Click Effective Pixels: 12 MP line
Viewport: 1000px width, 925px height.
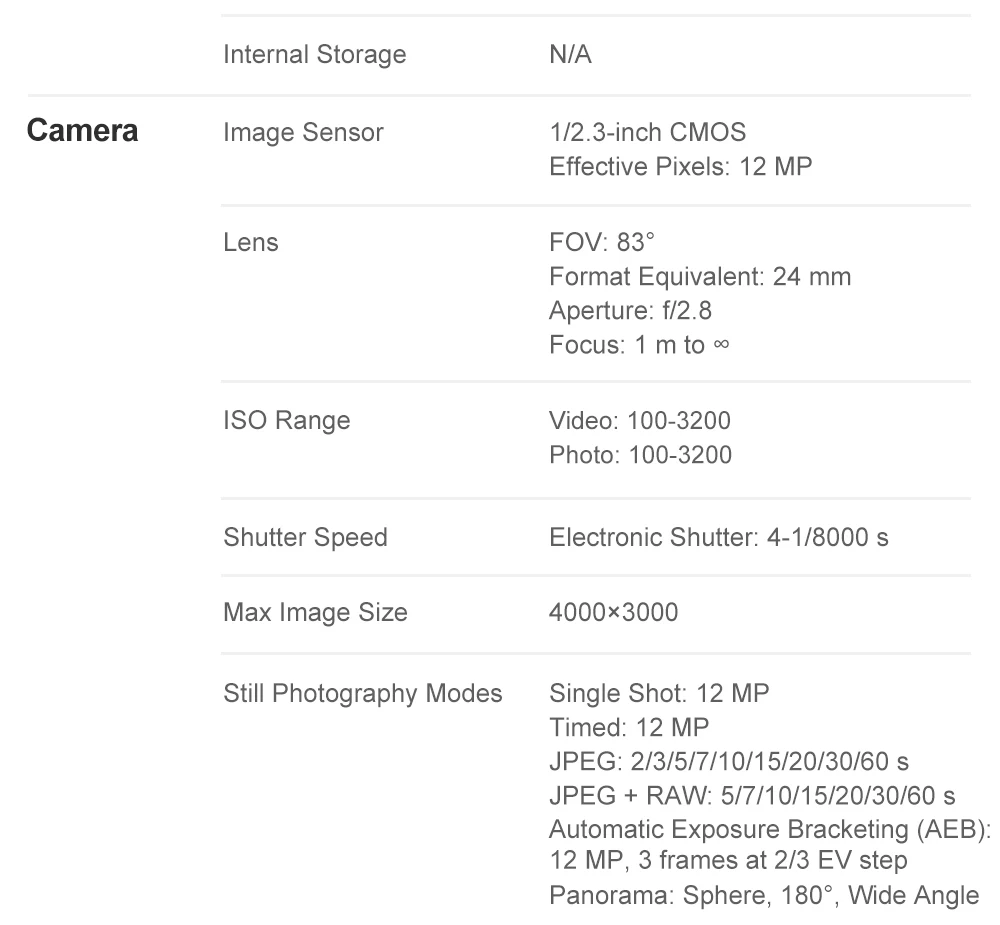click(x=680, y=167)
